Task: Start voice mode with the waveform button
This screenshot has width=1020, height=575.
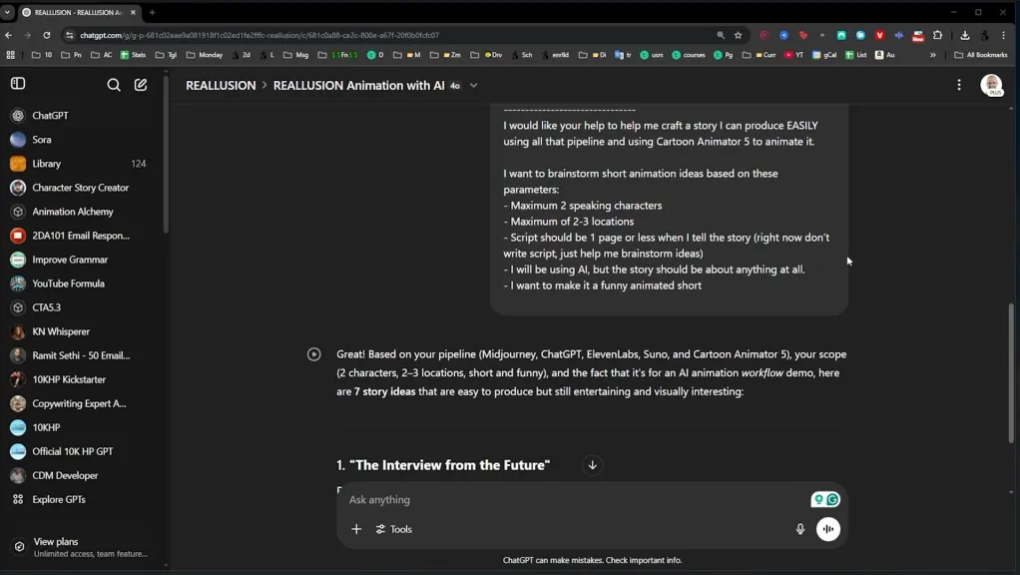Action: point(828,529)
